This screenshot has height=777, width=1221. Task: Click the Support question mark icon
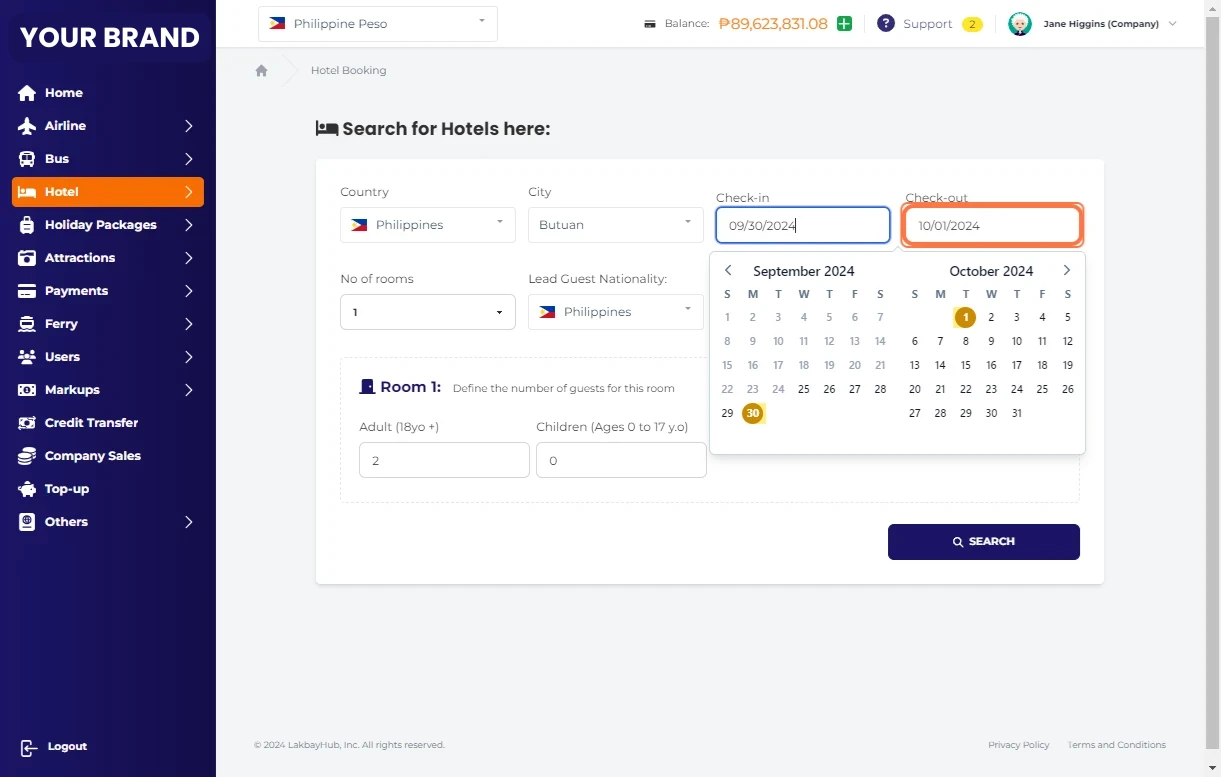[885, 24]
